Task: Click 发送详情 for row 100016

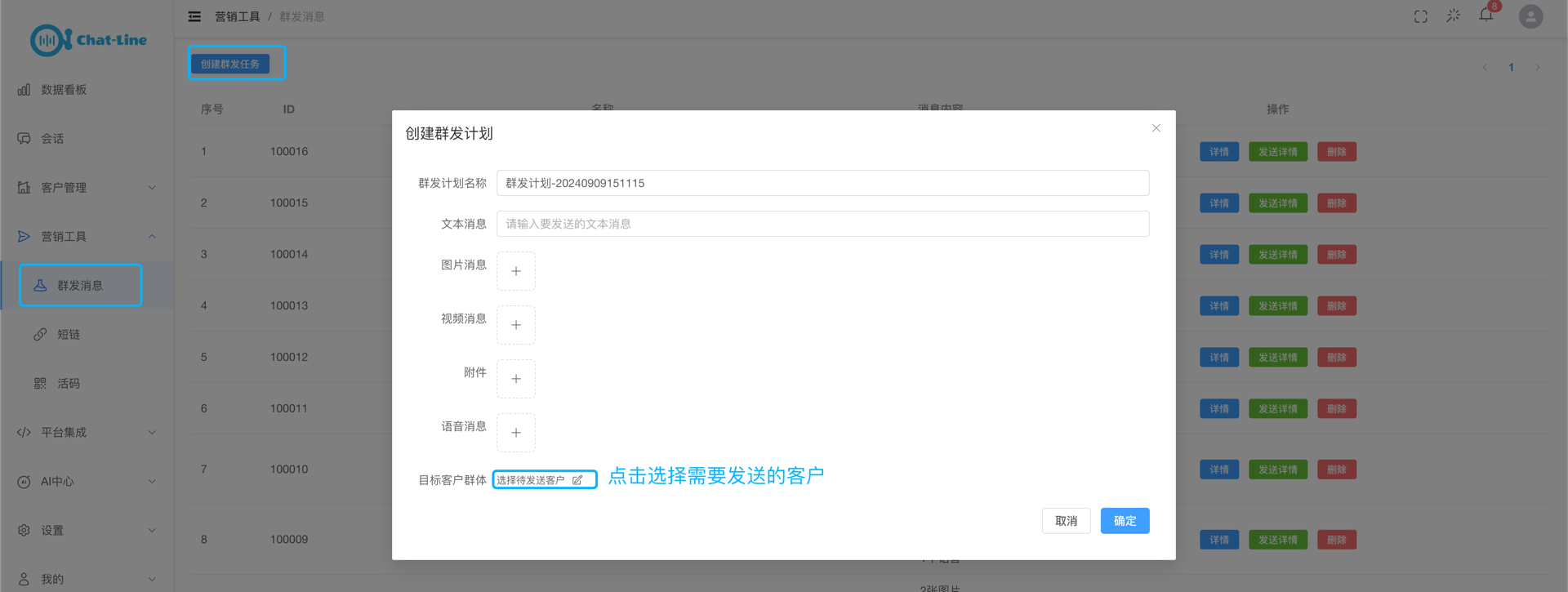Action: point(1278,152)
